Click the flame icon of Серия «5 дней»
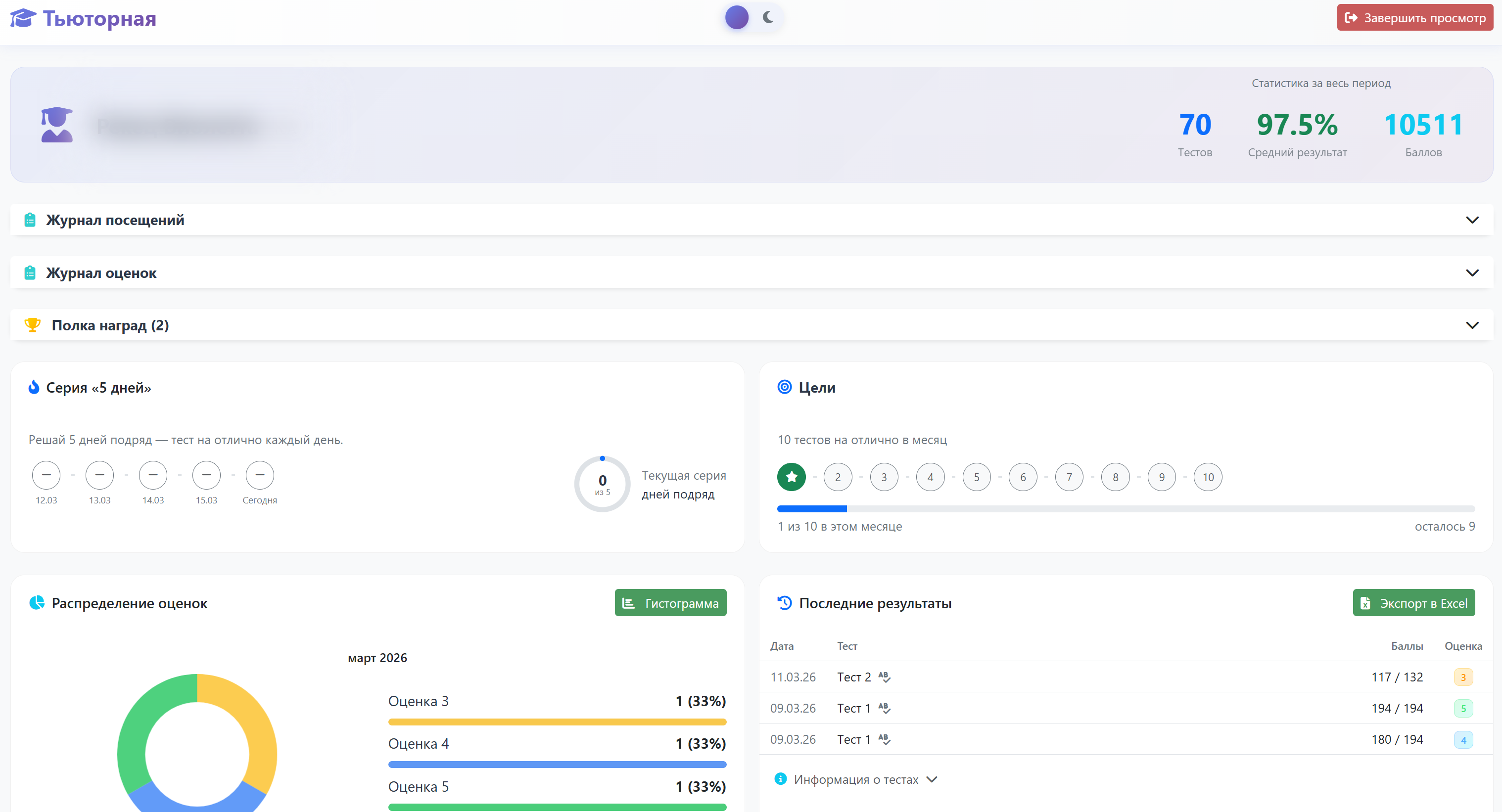This screenshot has width=1502, height=812. click(34, 387)
